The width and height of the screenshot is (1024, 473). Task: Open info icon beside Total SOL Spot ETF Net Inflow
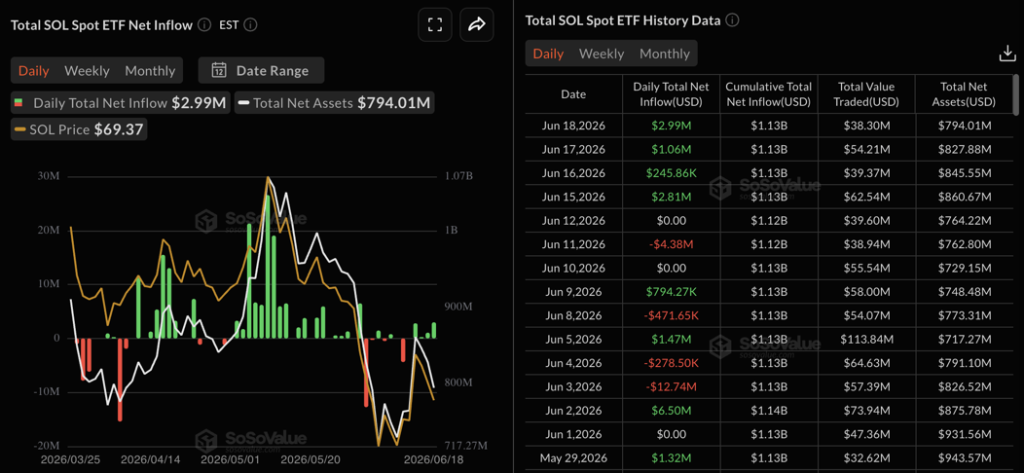tap(204, 25)
